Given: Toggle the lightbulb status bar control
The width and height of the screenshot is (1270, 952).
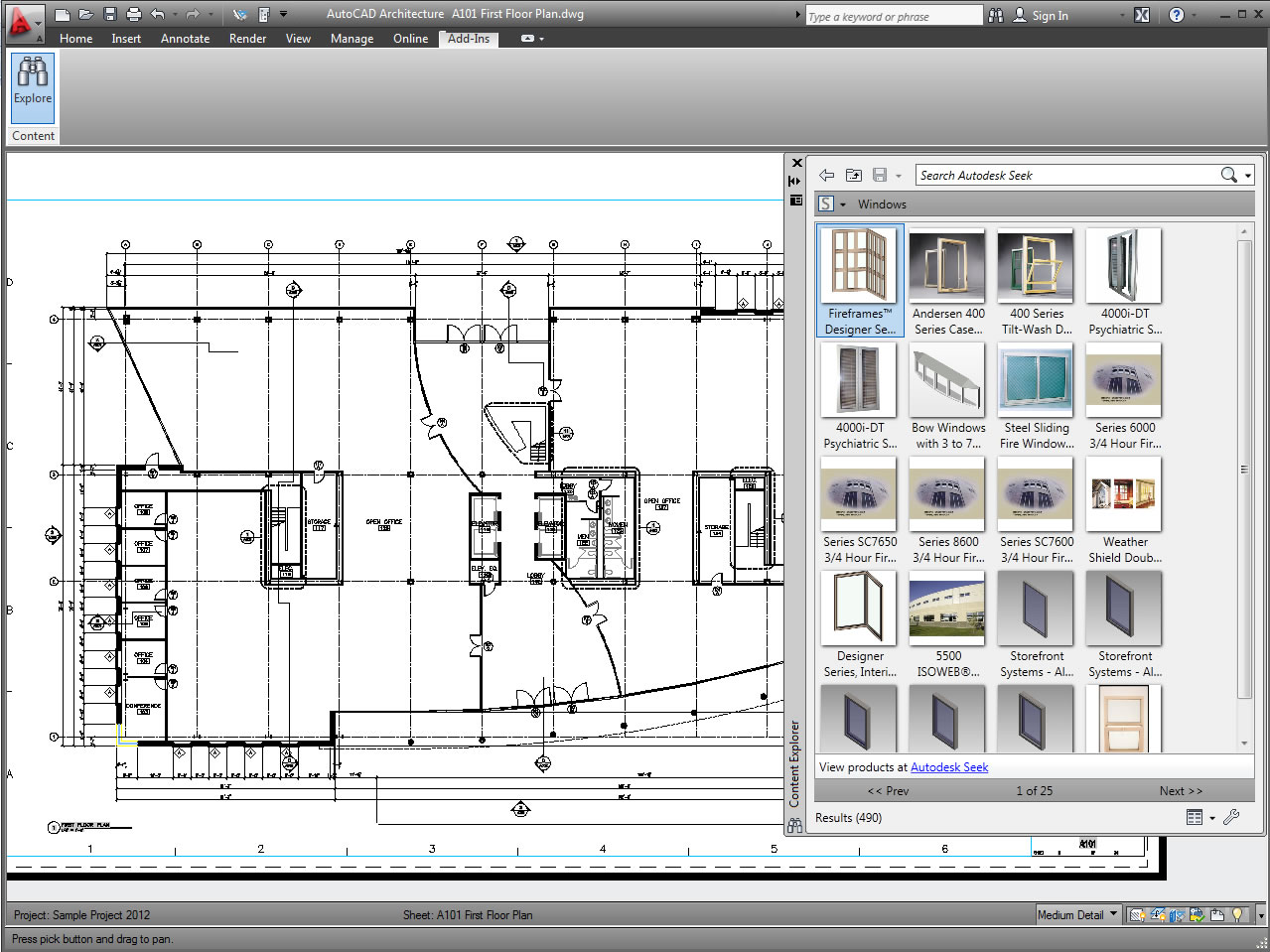Looking at the screenshot, I should click(1235, 914).
